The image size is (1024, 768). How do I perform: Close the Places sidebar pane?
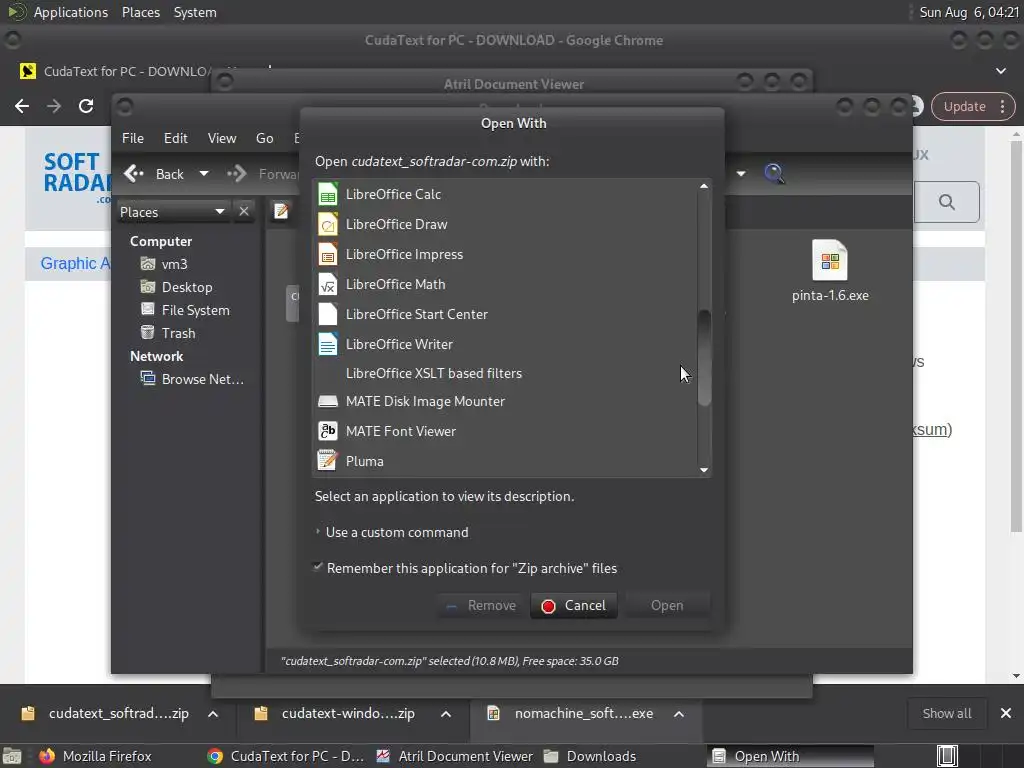coord(244,212)
